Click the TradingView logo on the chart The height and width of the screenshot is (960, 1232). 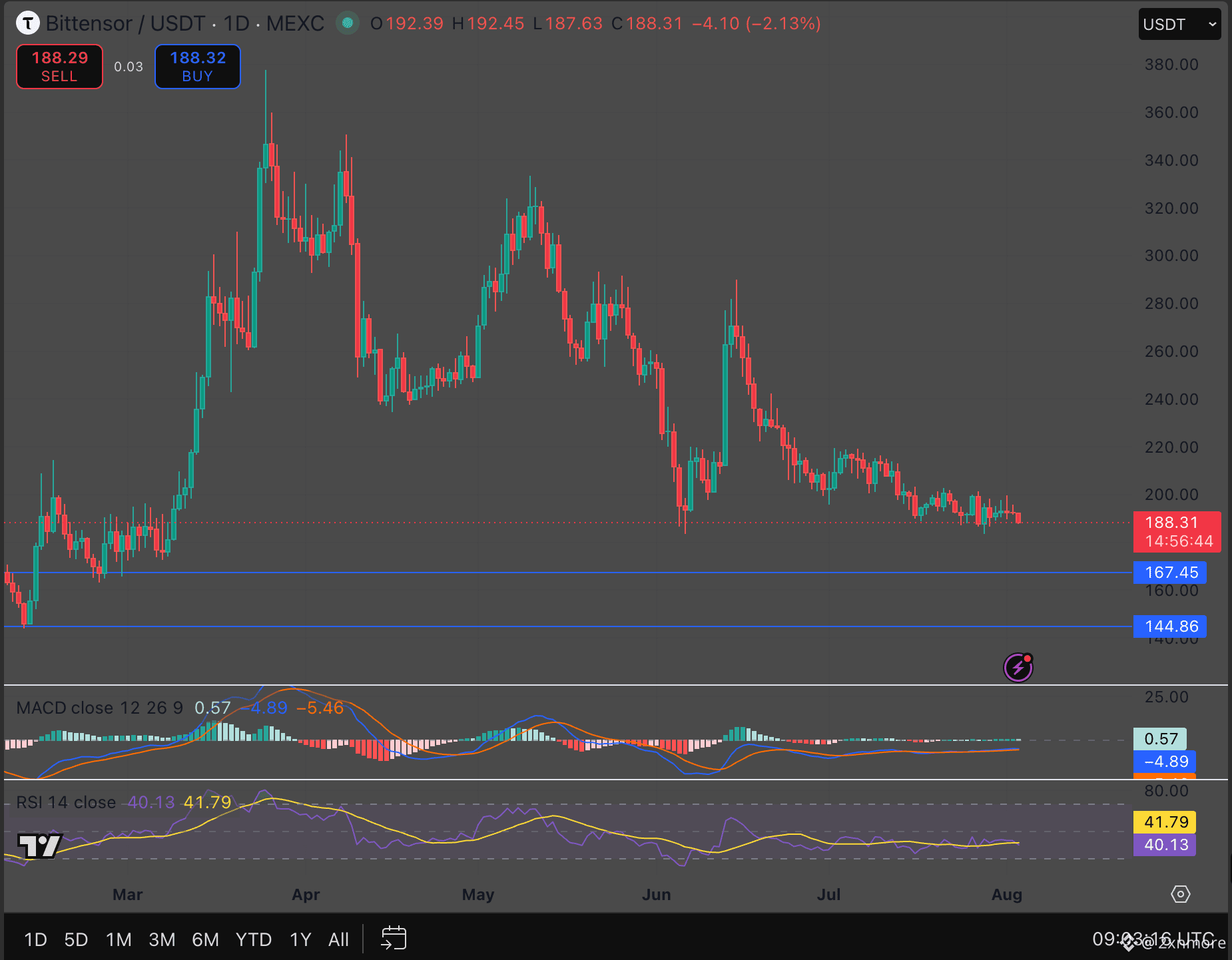tap(40, 846)
